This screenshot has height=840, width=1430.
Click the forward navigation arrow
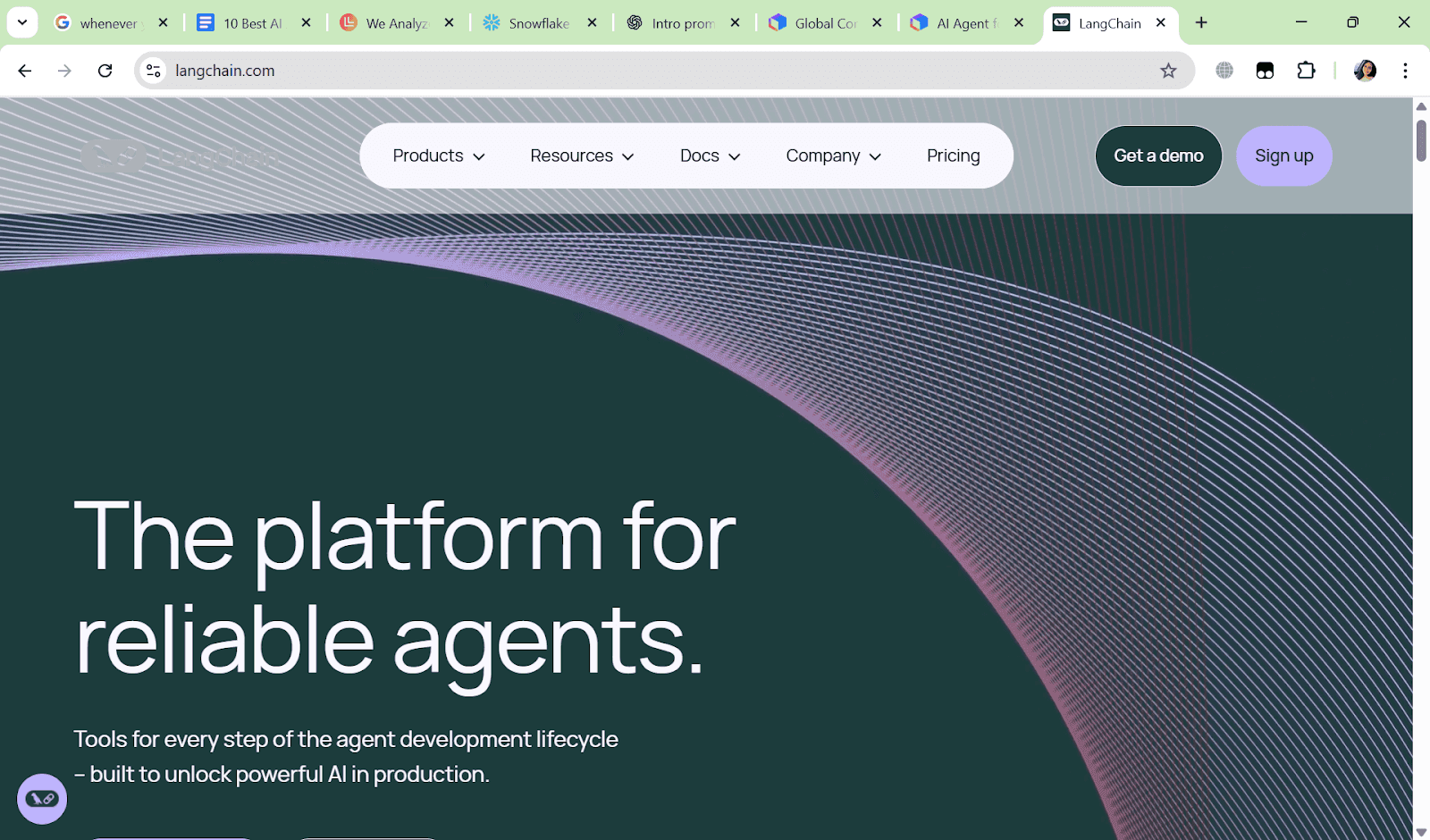[63, 71]
